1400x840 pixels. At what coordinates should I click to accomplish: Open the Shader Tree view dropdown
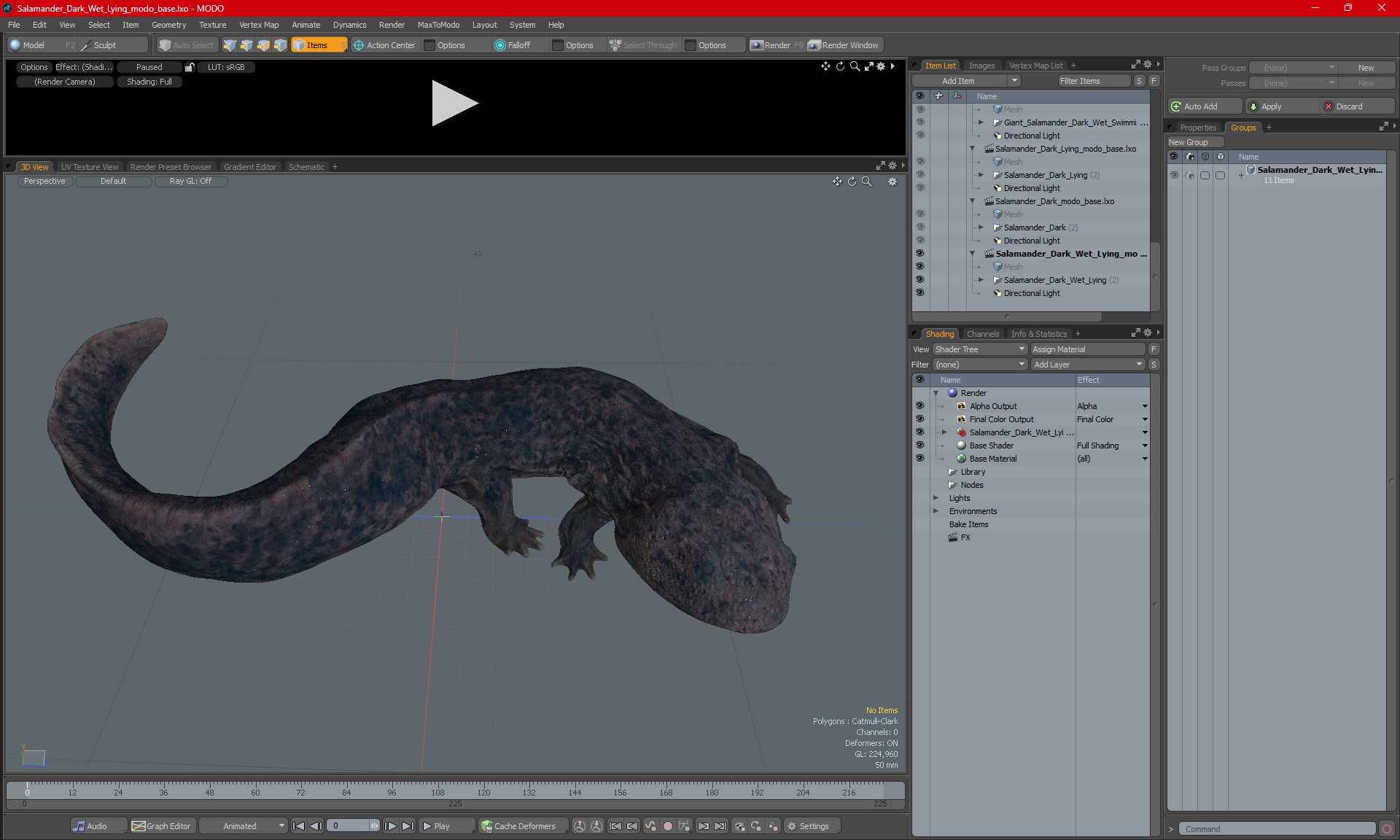[980, 349]
